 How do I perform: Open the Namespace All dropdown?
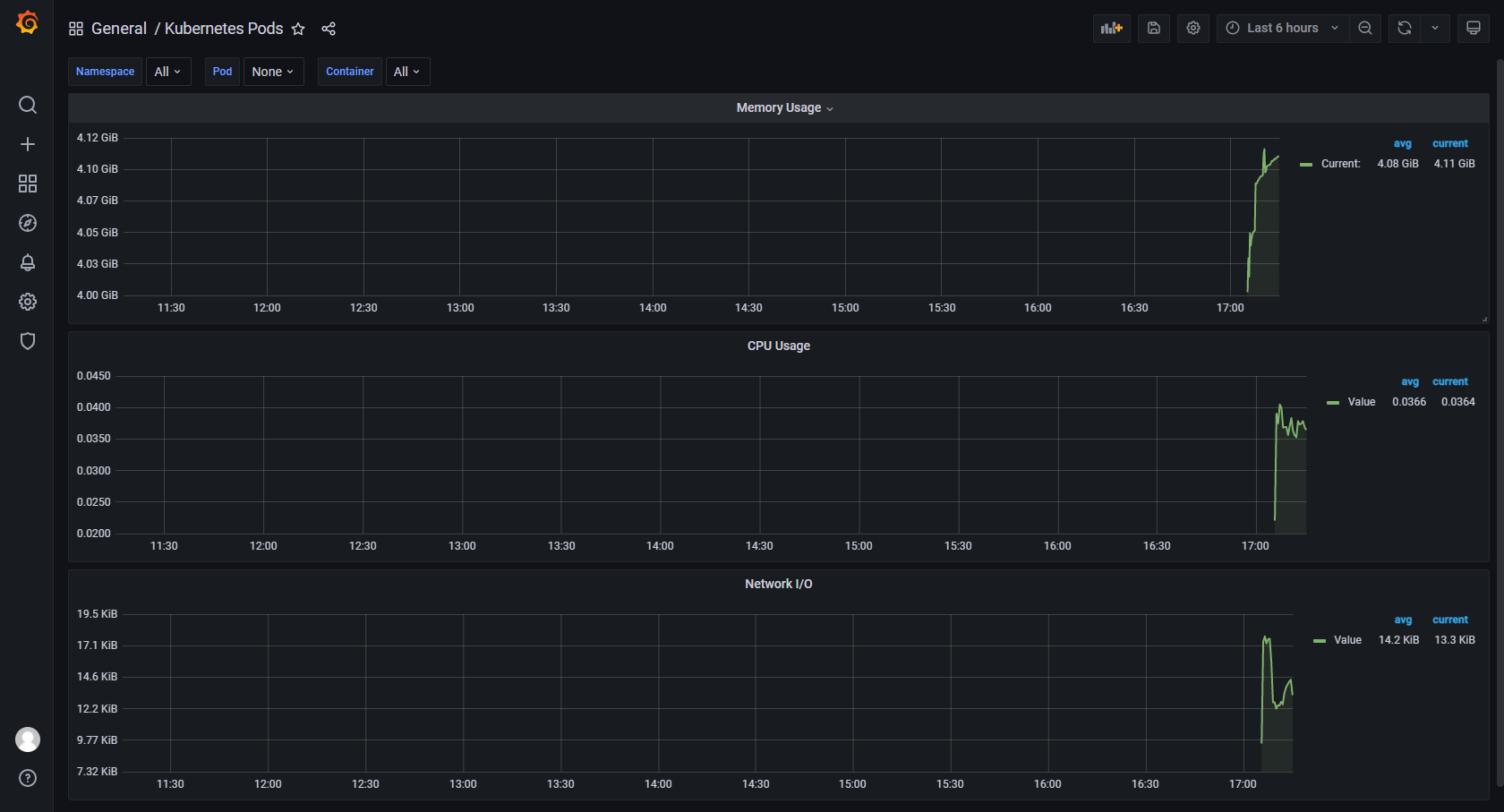click(168, 72)
